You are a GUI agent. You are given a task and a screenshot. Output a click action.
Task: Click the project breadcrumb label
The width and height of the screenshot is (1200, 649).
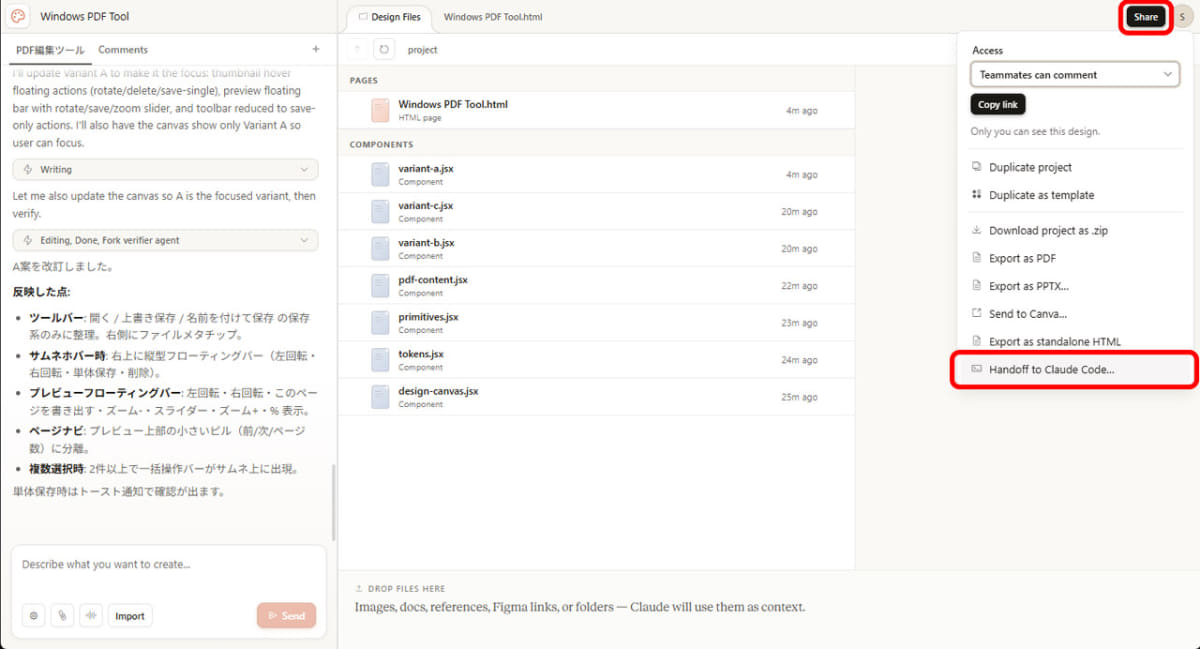tap(423, 50)
